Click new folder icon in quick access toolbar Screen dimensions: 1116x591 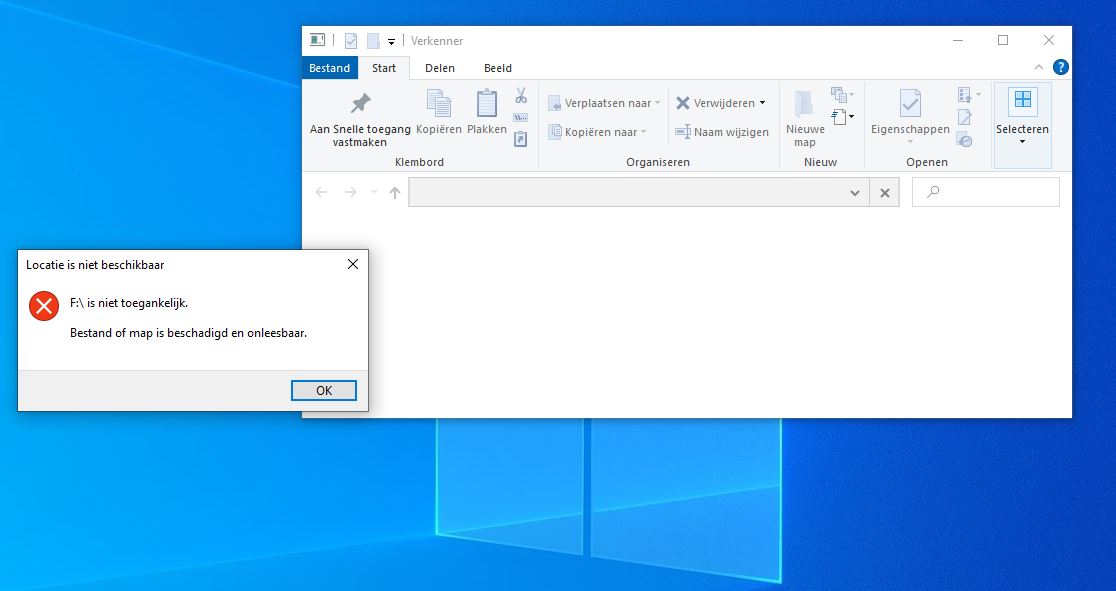pos(373,41)
